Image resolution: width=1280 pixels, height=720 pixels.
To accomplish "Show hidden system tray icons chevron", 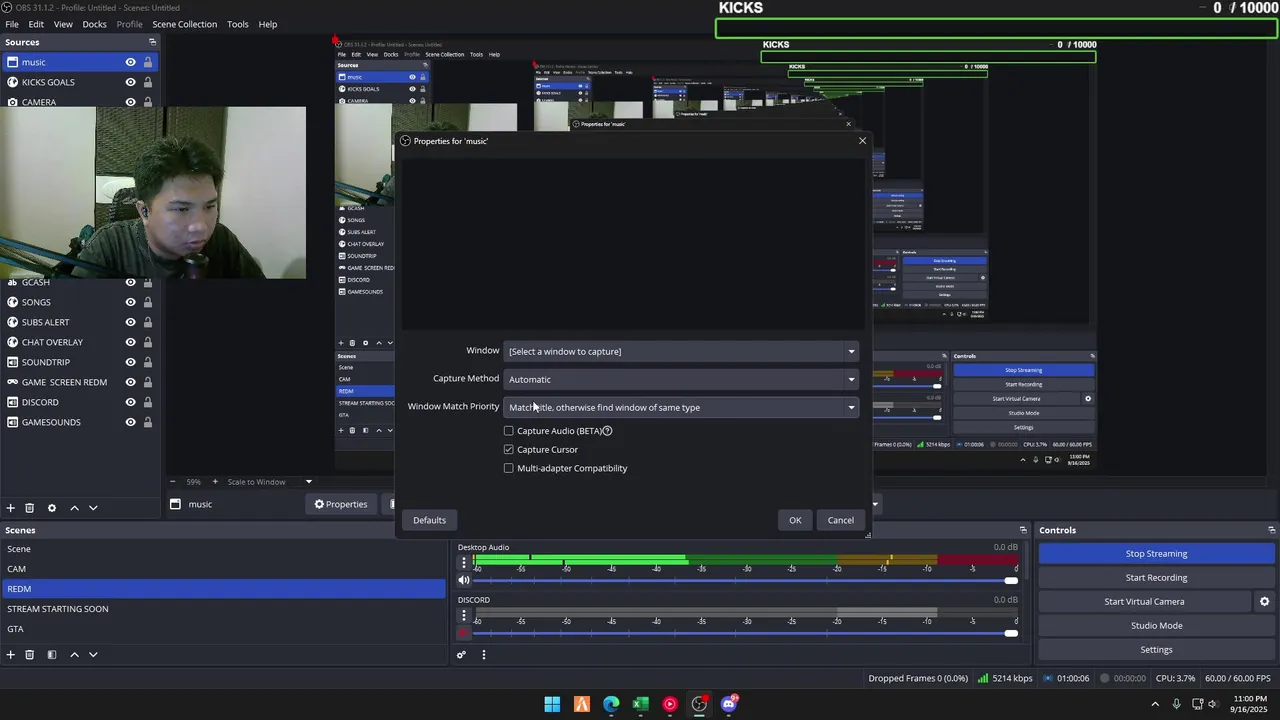I will tap(1155, 704).
